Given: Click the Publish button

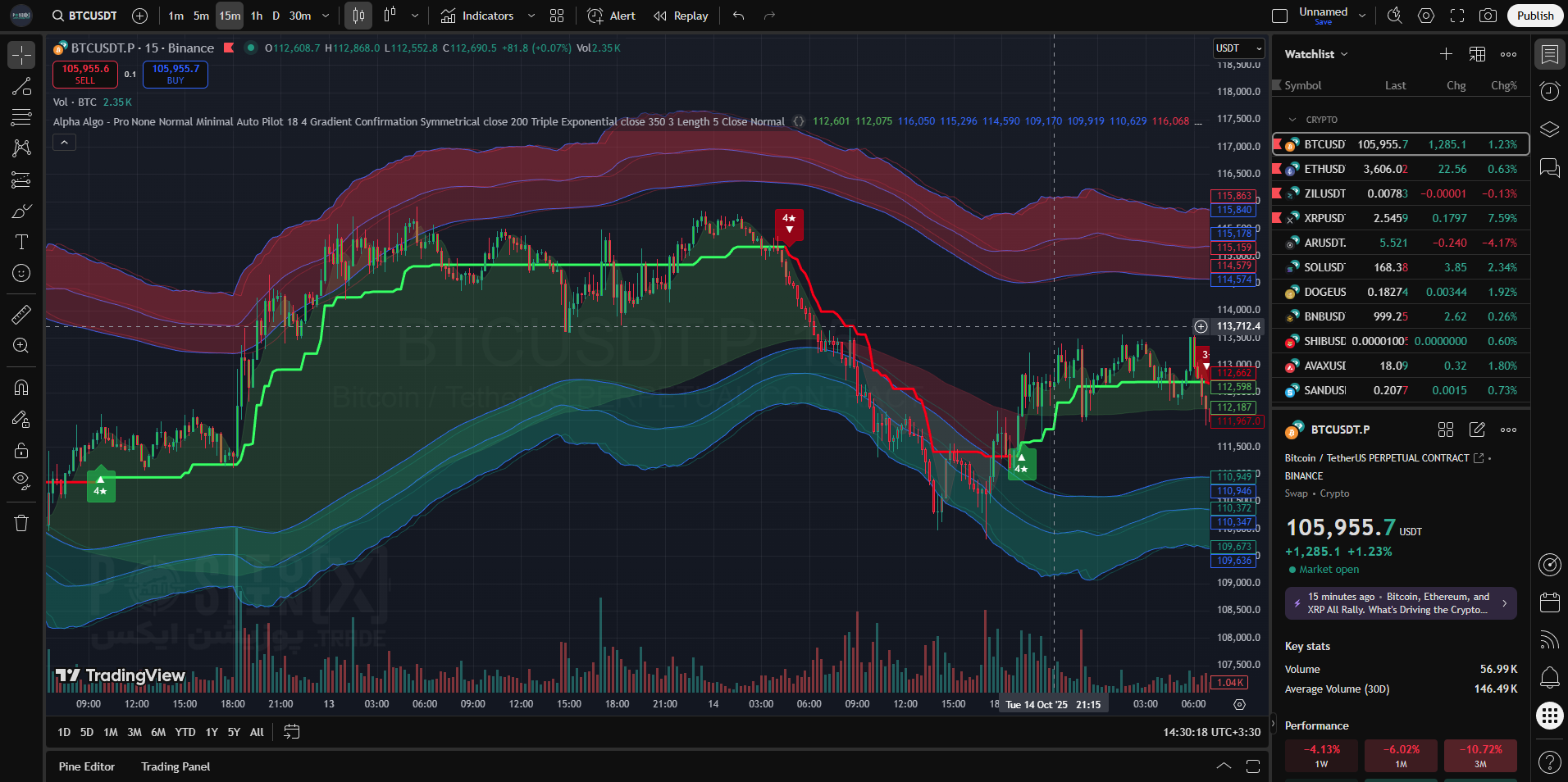Looking at the screenshot, I should point(1534,16).
